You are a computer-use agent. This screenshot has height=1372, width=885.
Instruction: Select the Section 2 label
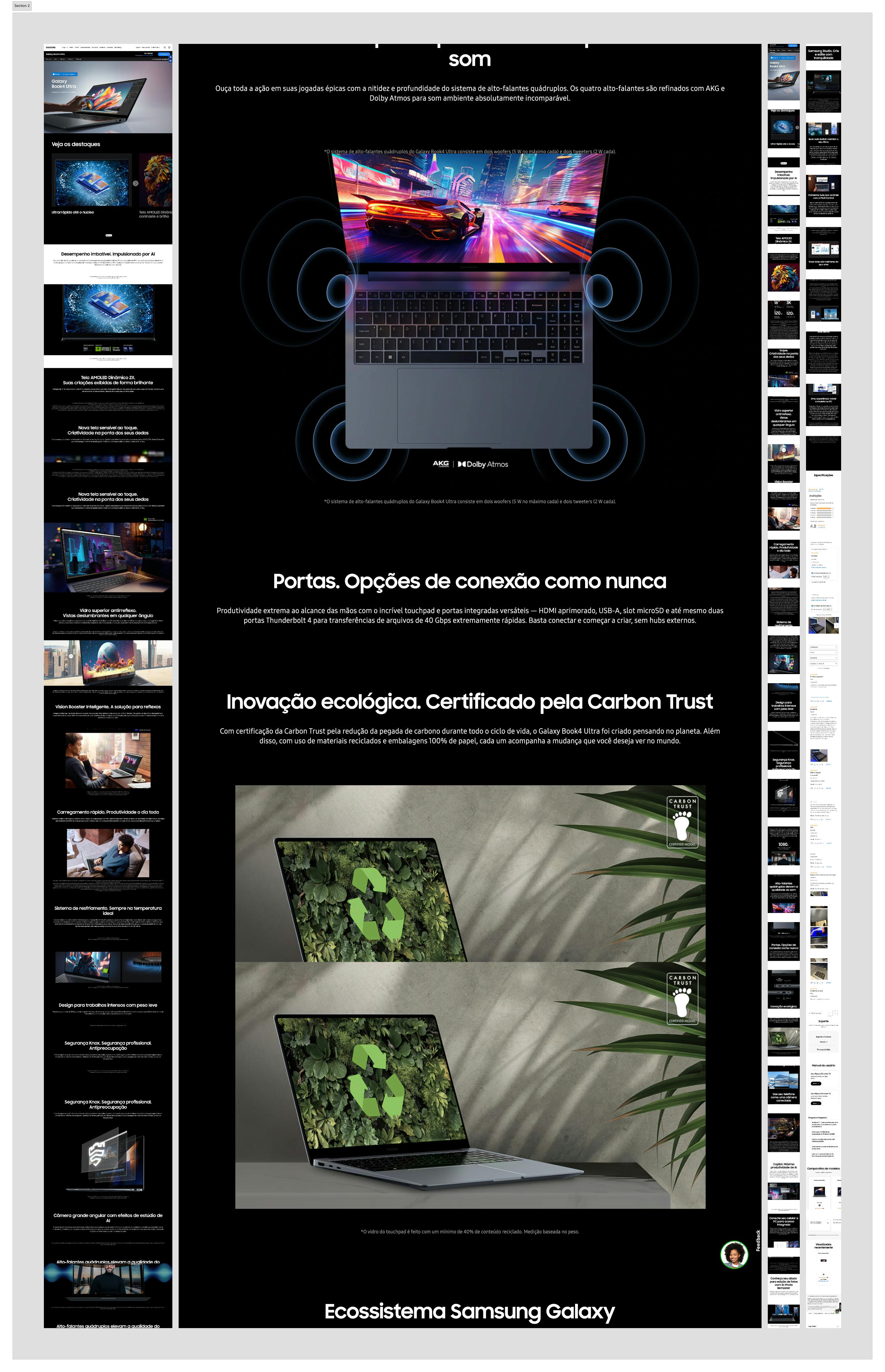(22, 6)
